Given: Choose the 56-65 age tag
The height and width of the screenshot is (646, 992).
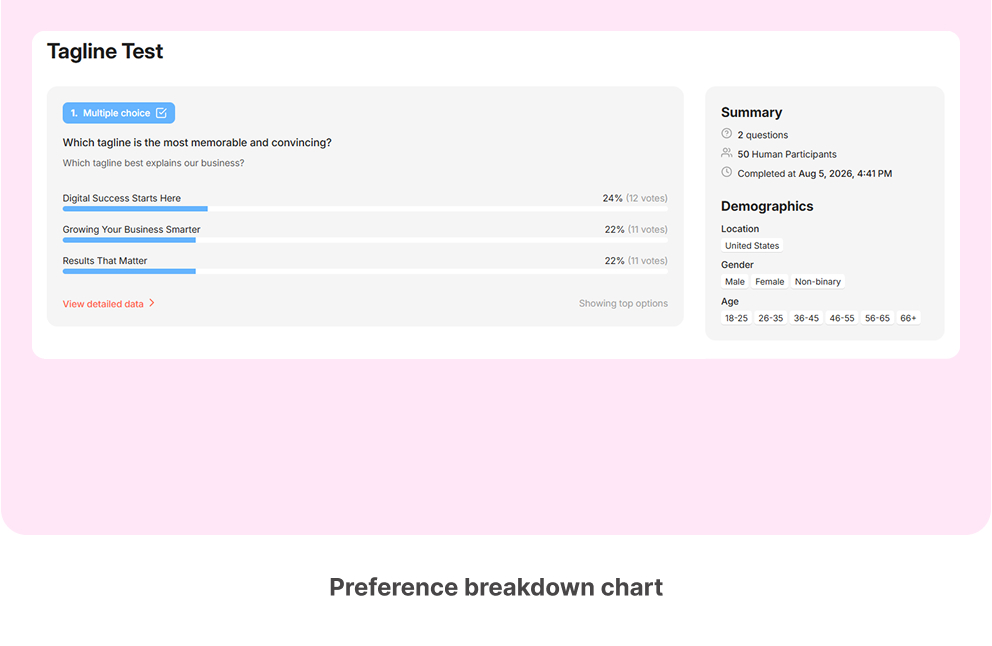Looking at the screenshot, I should tap(877, 318).
